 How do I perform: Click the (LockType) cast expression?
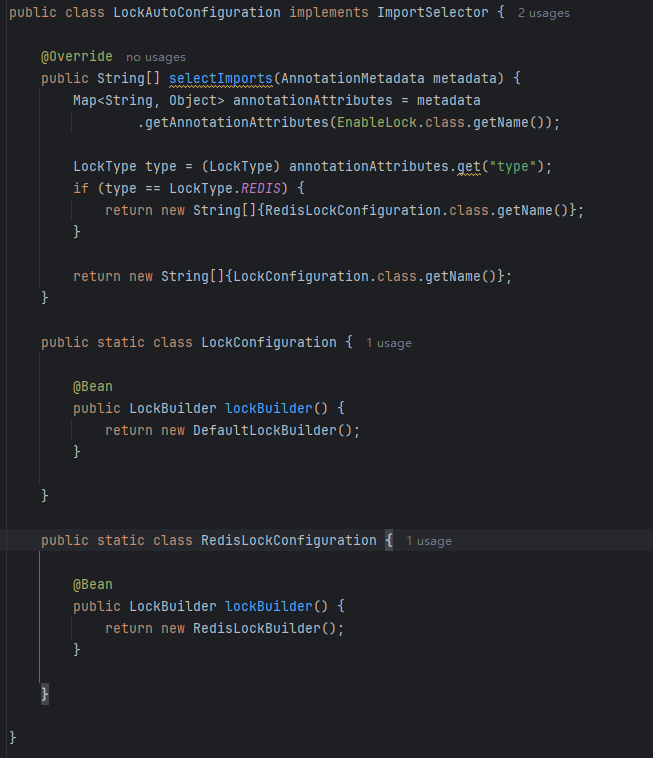(241, 166)
